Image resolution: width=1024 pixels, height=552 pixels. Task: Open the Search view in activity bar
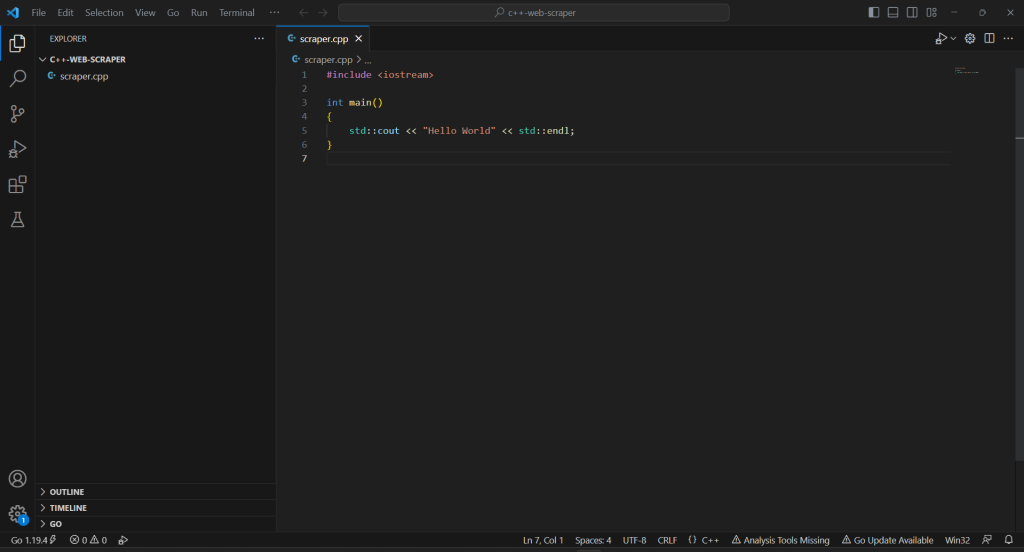tap(17, 78)
